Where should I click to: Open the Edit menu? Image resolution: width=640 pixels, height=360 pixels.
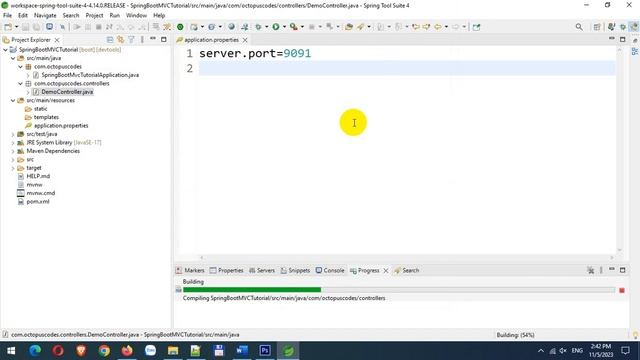pos(23,16)
